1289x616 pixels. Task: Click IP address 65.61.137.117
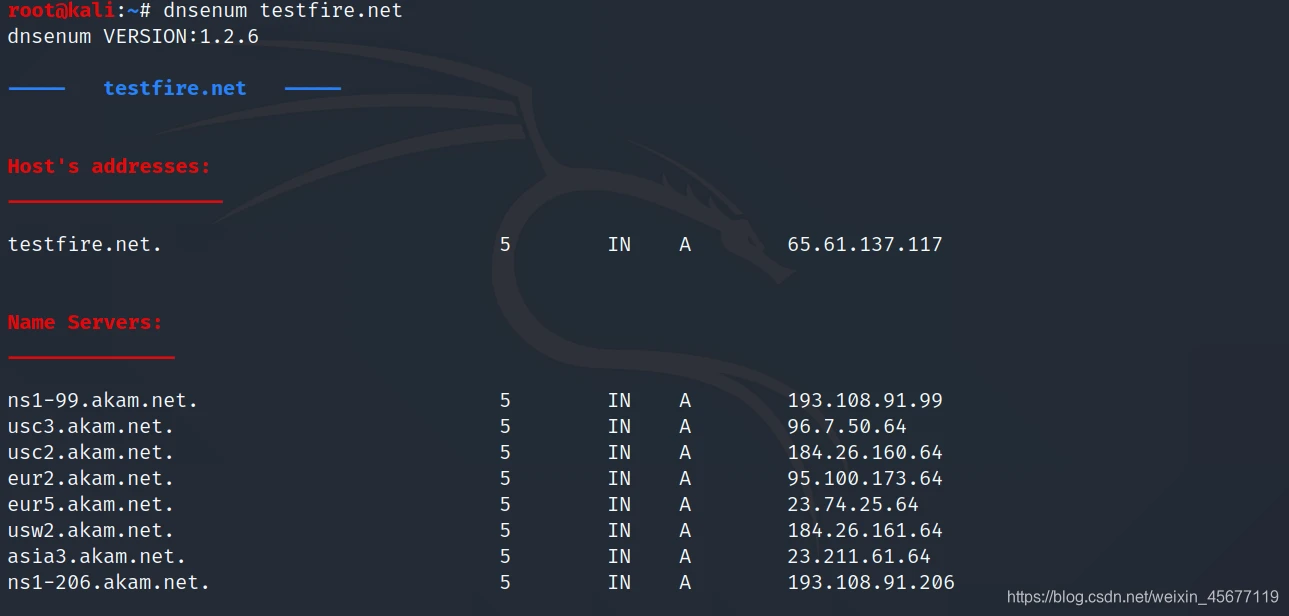[x=864, y=244]
